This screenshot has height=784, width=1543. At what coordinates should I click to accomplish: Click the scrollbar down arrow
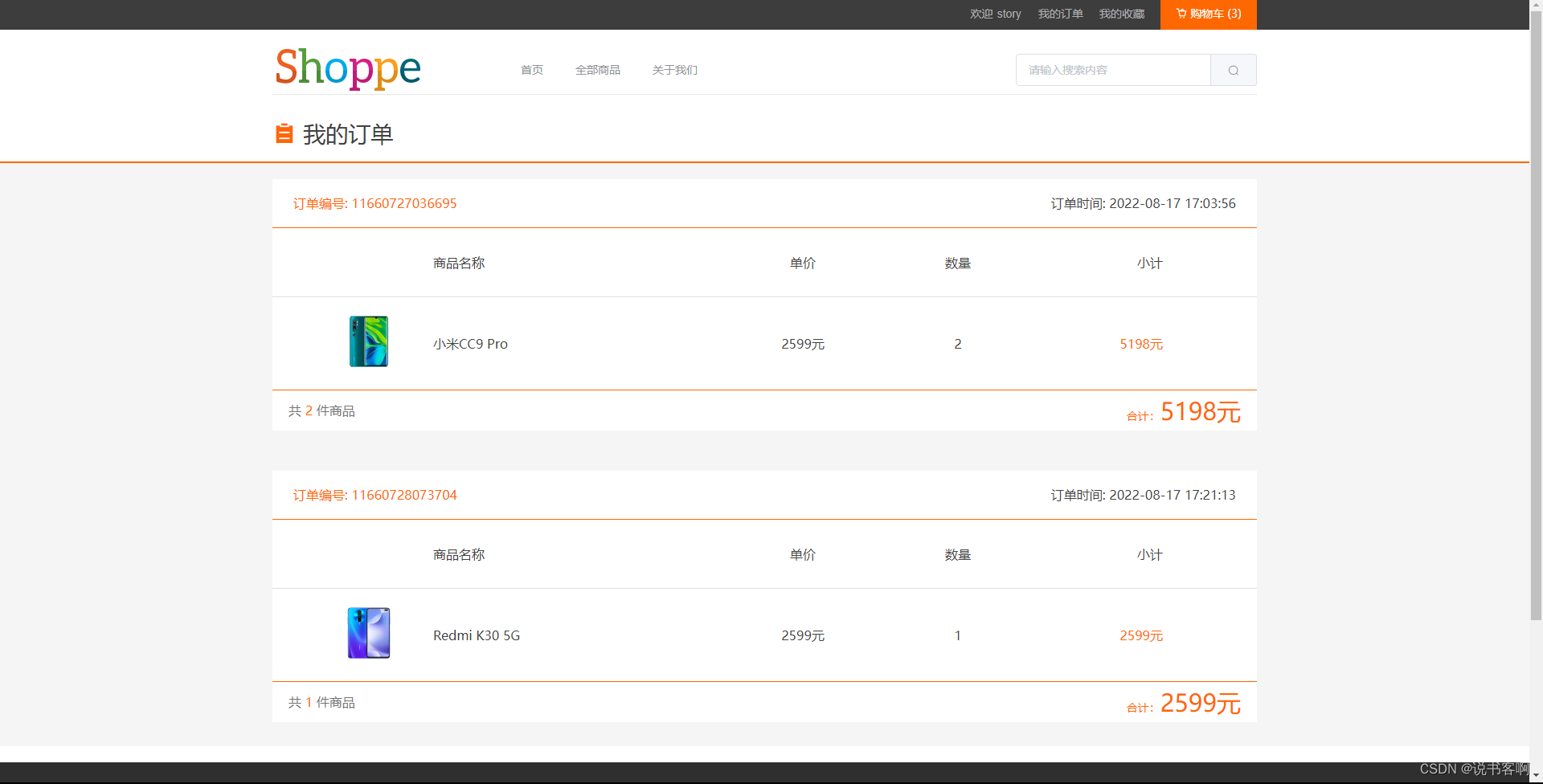(1536, 777)
